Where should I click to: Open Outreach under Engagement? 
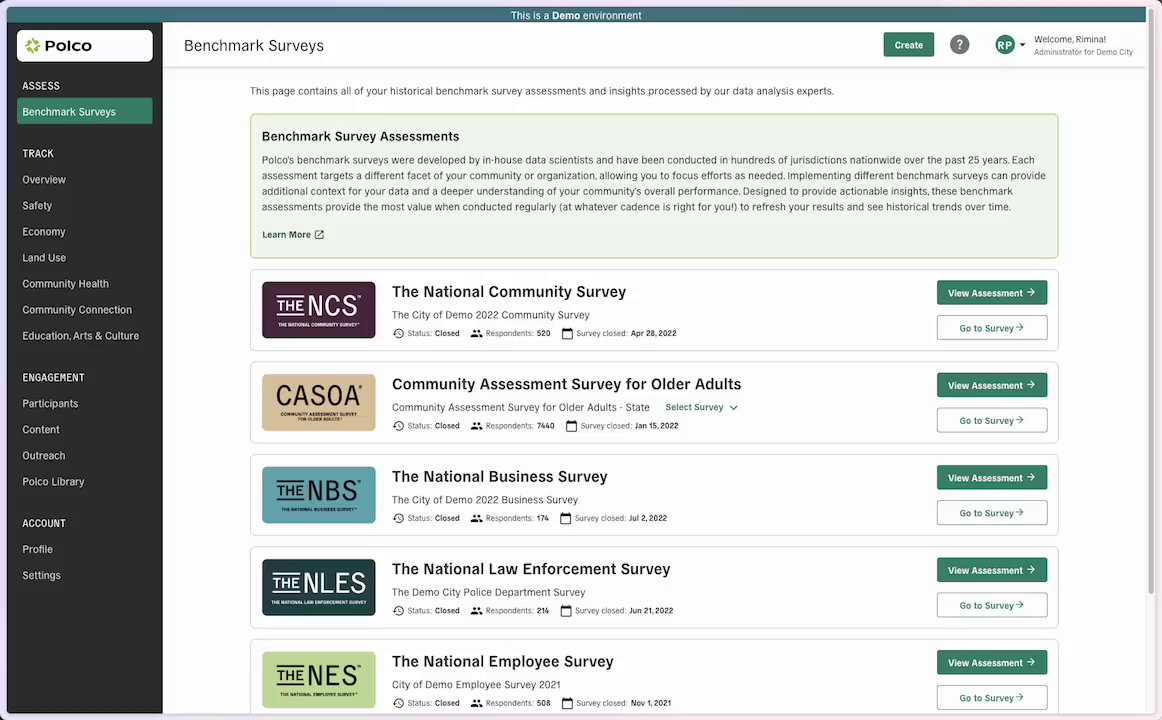click(x=44, y=456)
